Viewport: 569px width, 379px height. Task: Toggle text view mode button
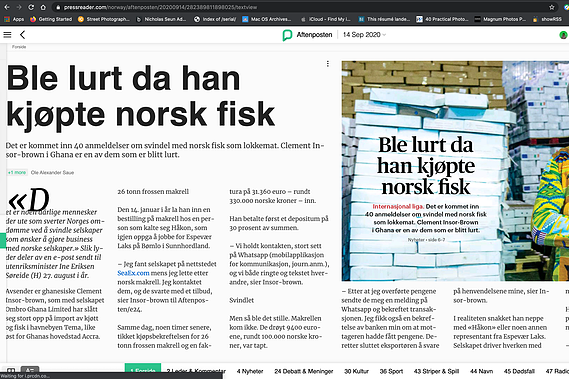[x=30, y=370]
